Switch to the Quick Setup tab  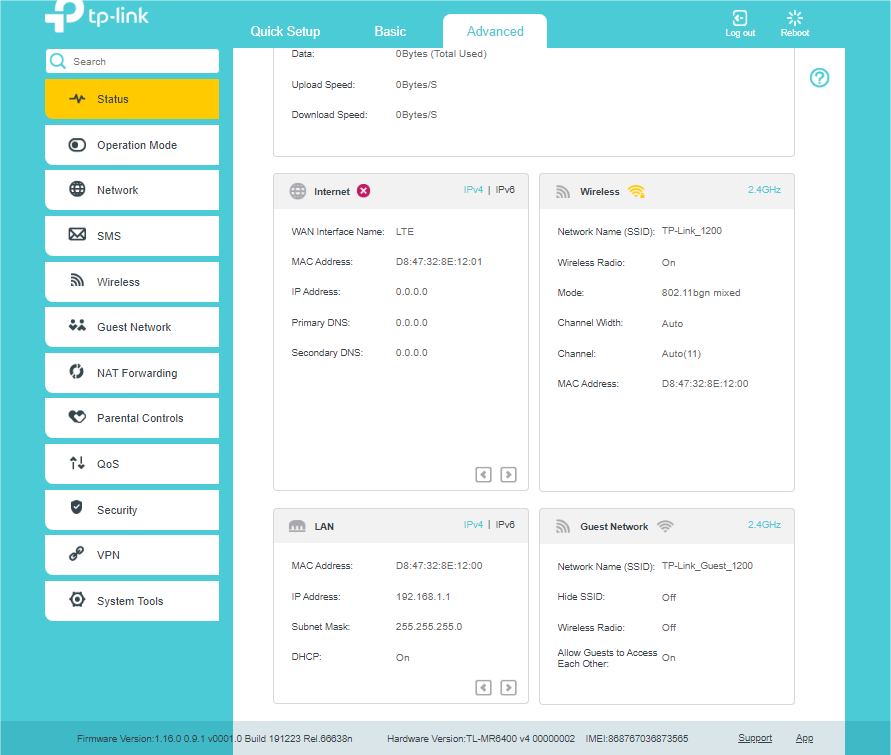point(285,31)
